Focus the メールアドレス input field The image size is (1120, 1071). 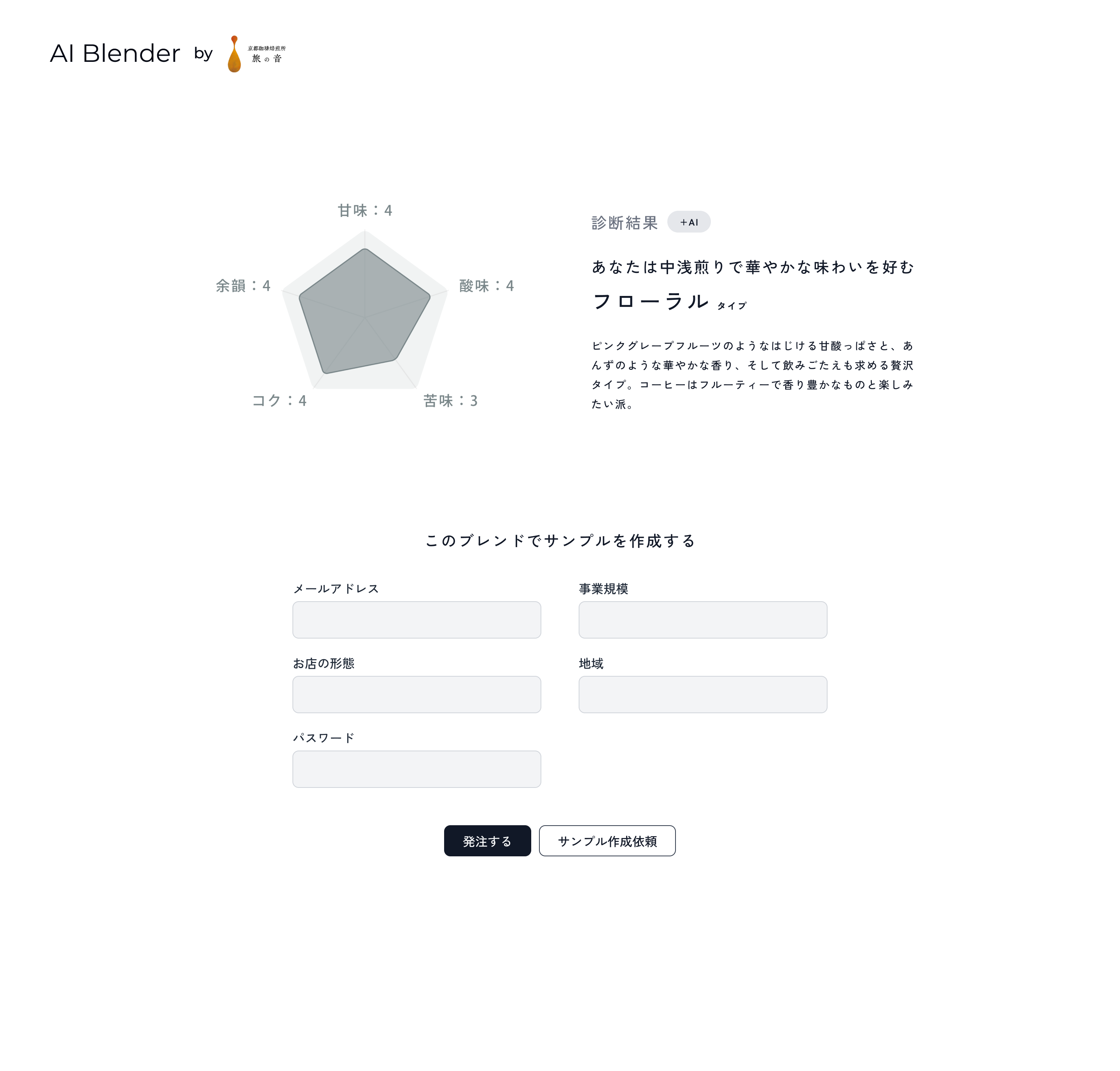(x=417, y=620)
